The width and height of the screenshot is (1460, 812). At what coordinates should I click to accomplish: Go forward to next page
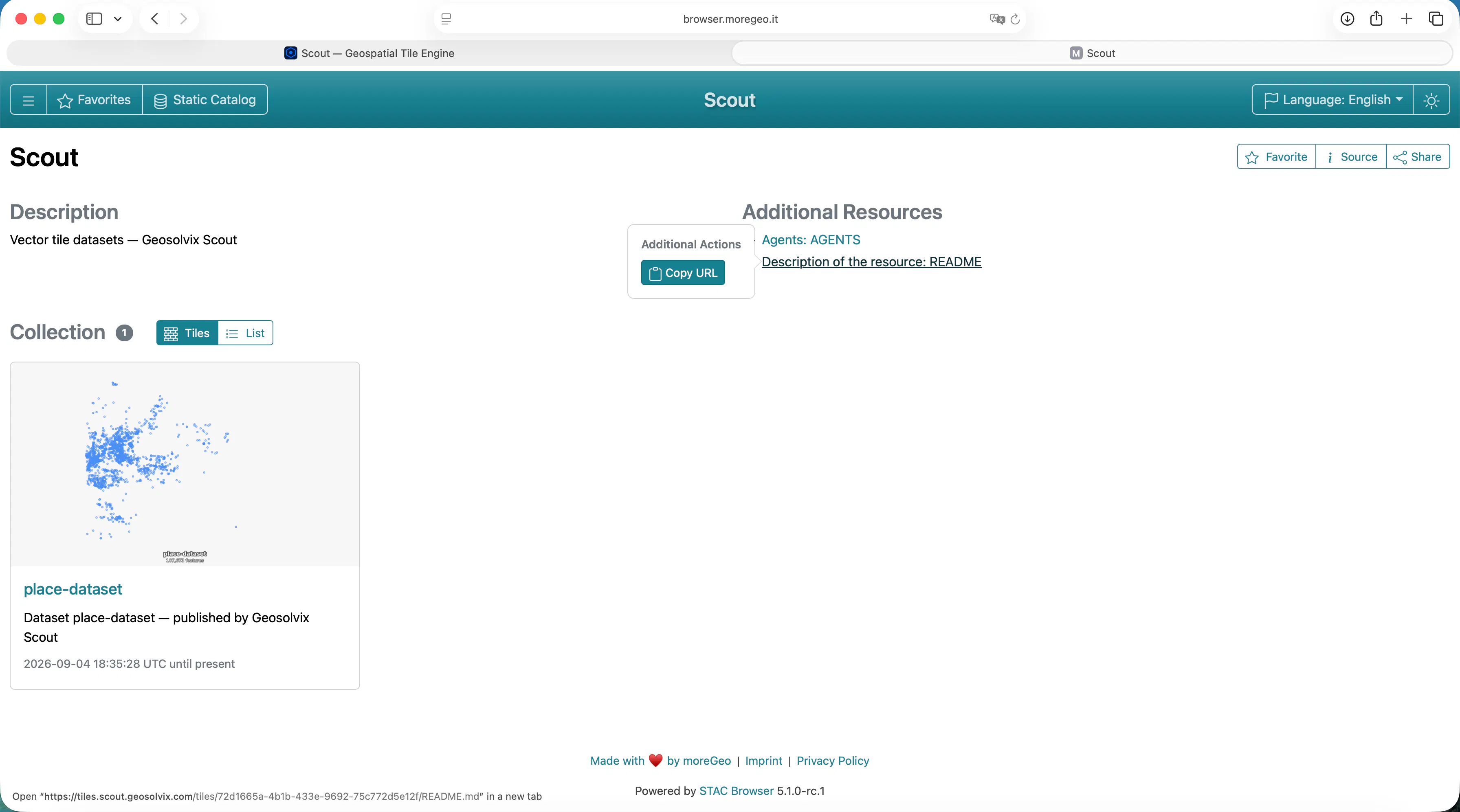(183, 19)
